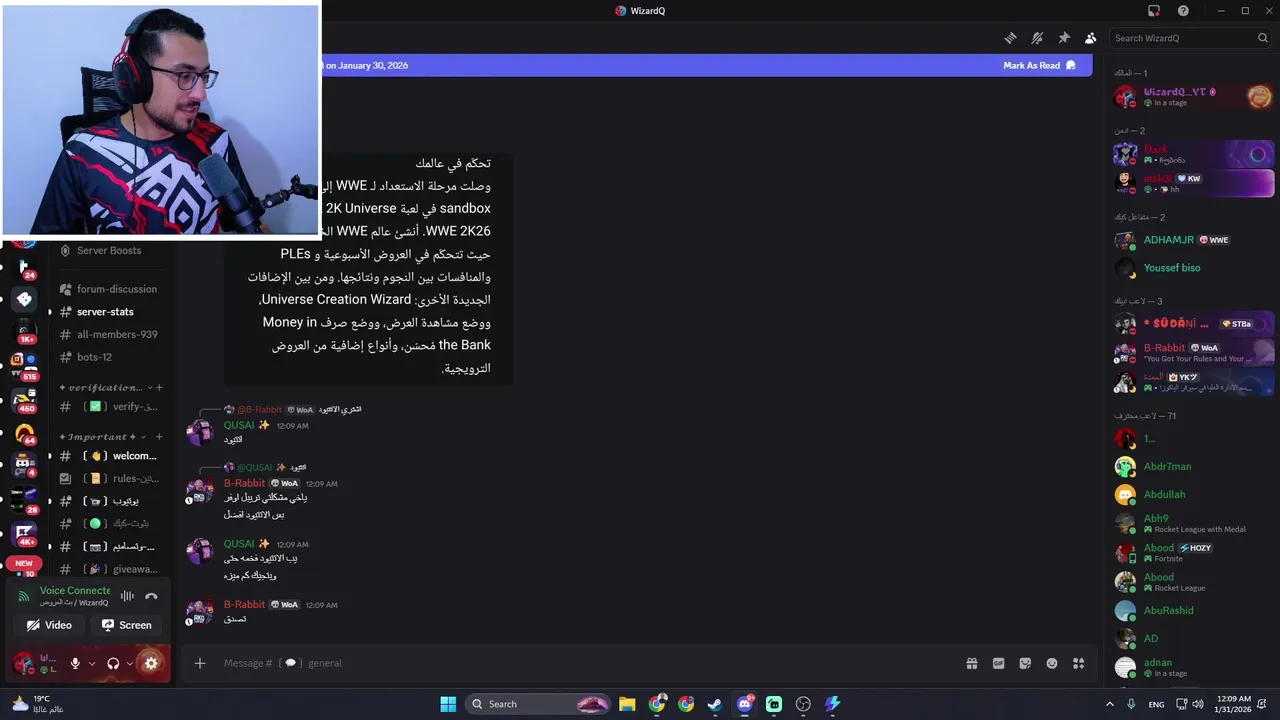Viewport: 1280px width, 720px height.
Task: Click the NEW mentions indicator
Action: tap(24, 563)
